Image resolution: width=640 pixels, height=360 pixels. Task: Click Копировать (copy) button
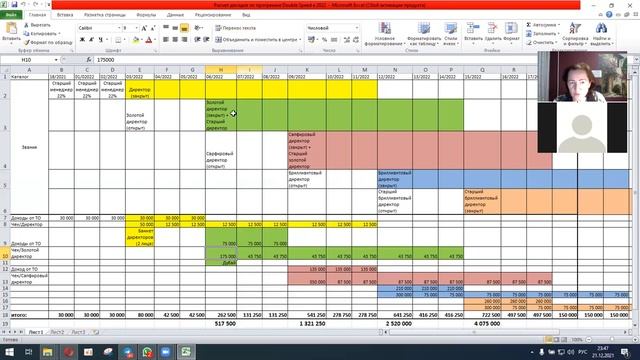41,33
